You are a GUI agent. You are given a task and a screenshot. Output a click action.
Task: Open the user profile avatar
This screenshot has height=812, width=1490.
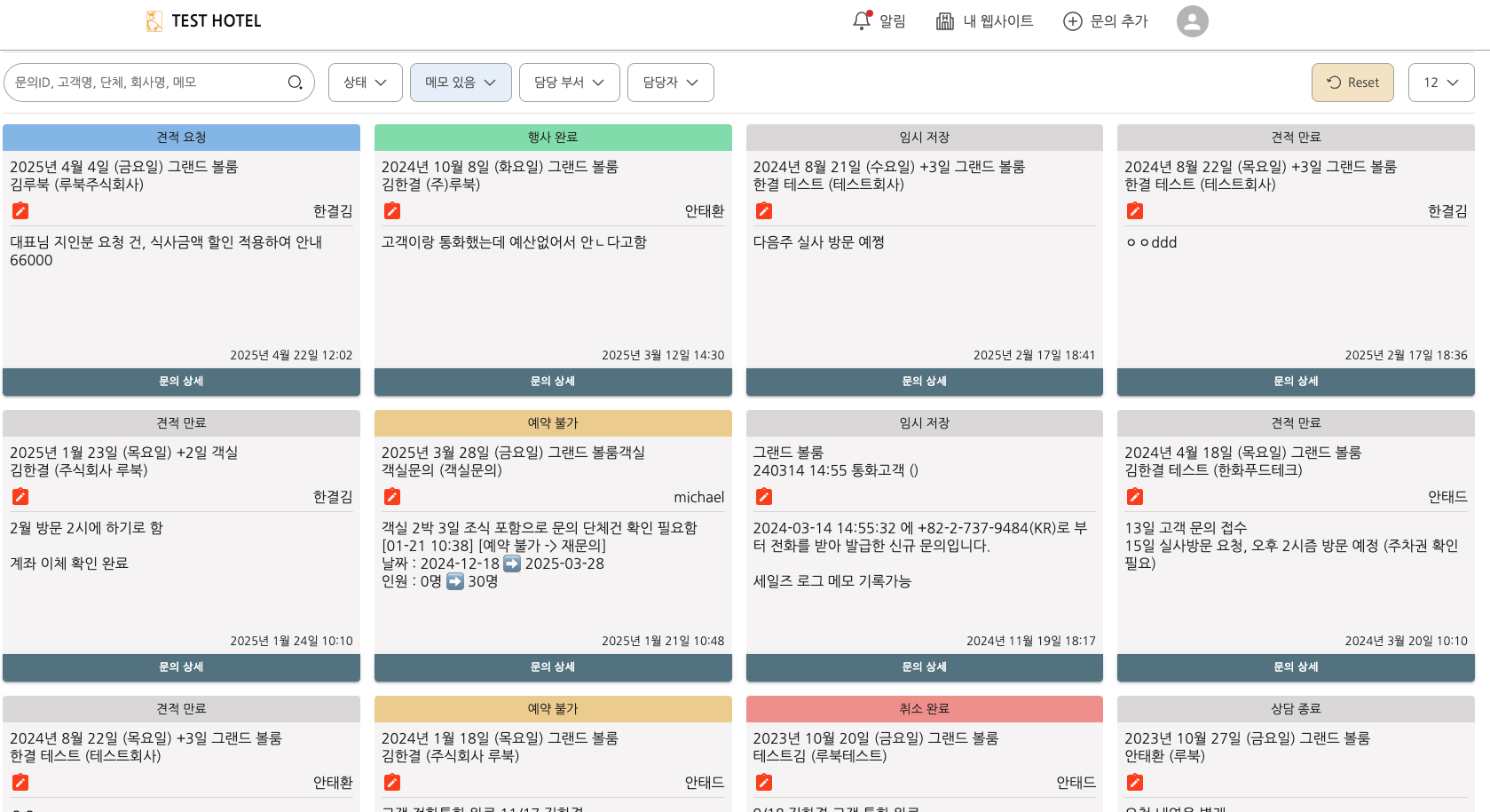coord(1192,21)
